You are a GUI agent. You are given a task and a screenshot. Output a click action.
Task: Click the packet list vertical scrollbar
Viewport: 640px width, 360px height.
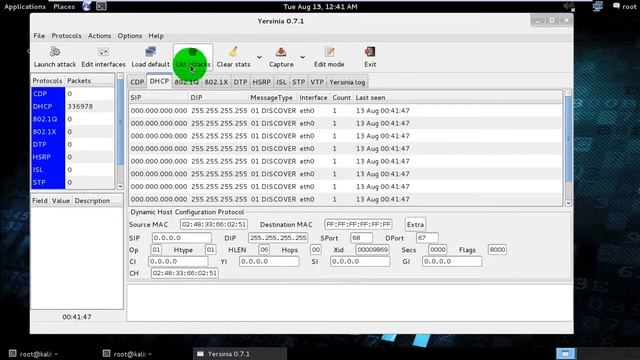tap(568, 139)
